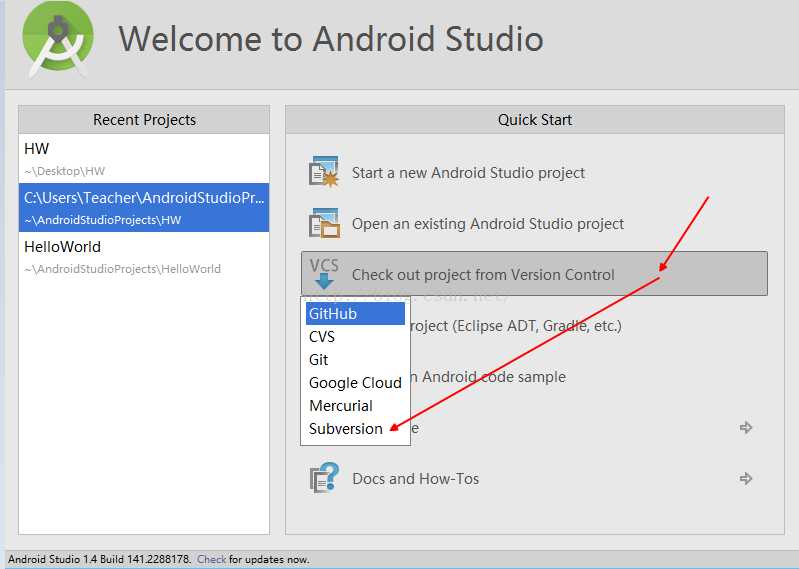Click the Android Studio 1.4 Build status text
Image resolution: width=799 pixels, height=569 pixels.
99,559
